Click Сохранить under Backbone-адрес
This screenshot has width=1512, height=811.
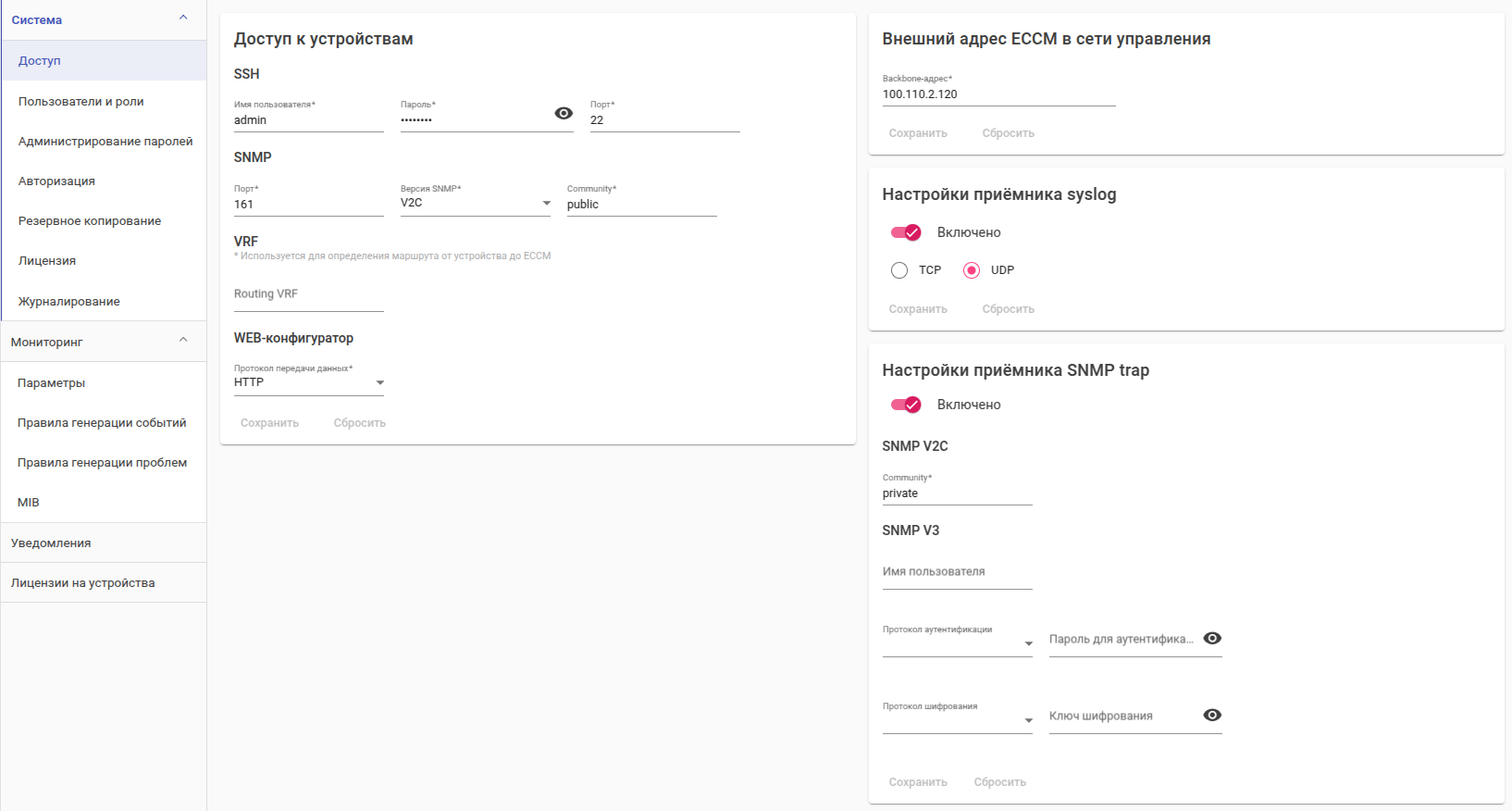(918, 133)
